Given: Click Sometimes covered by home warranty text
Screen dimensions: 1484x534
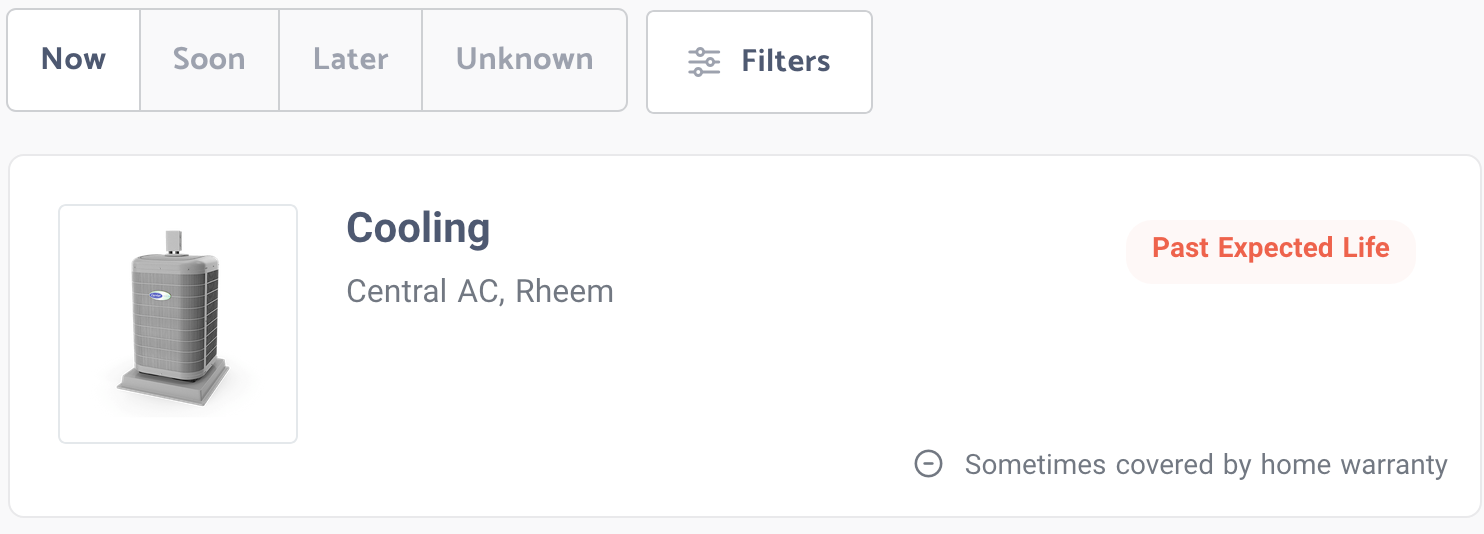Looking at the screenshot, I should (x=1206, y=465).
